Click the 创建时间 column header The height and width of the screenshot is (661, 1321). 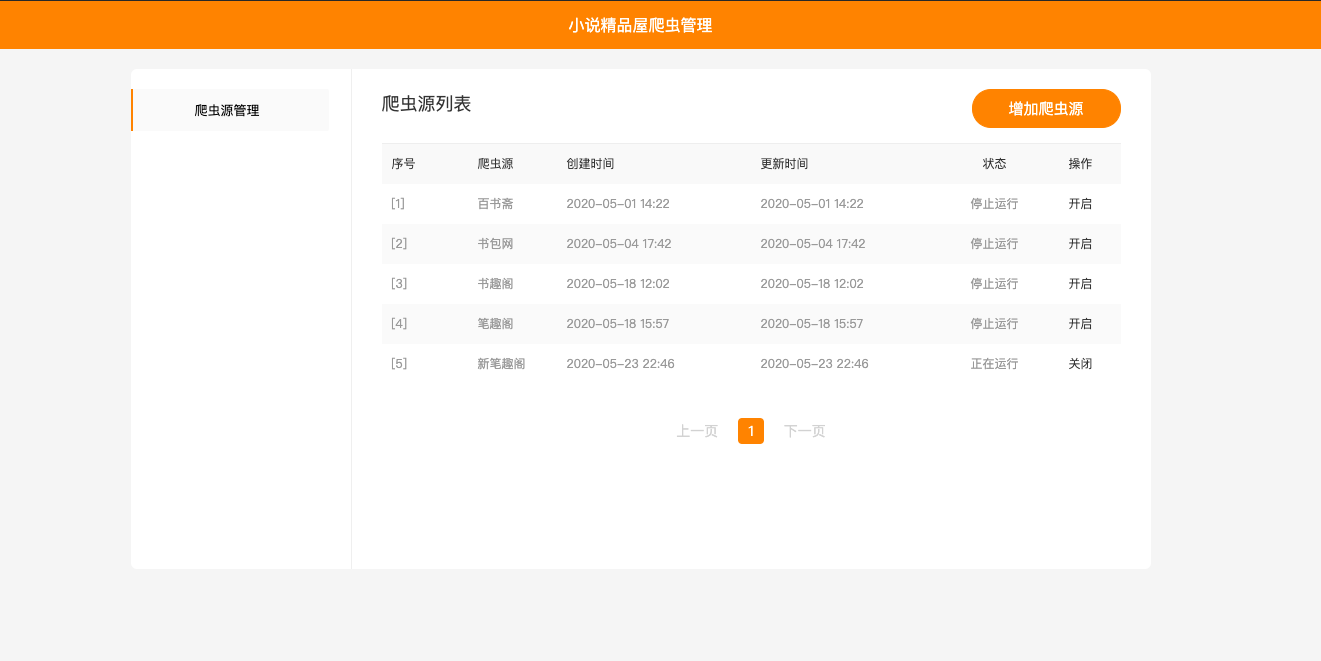[590, 164]
